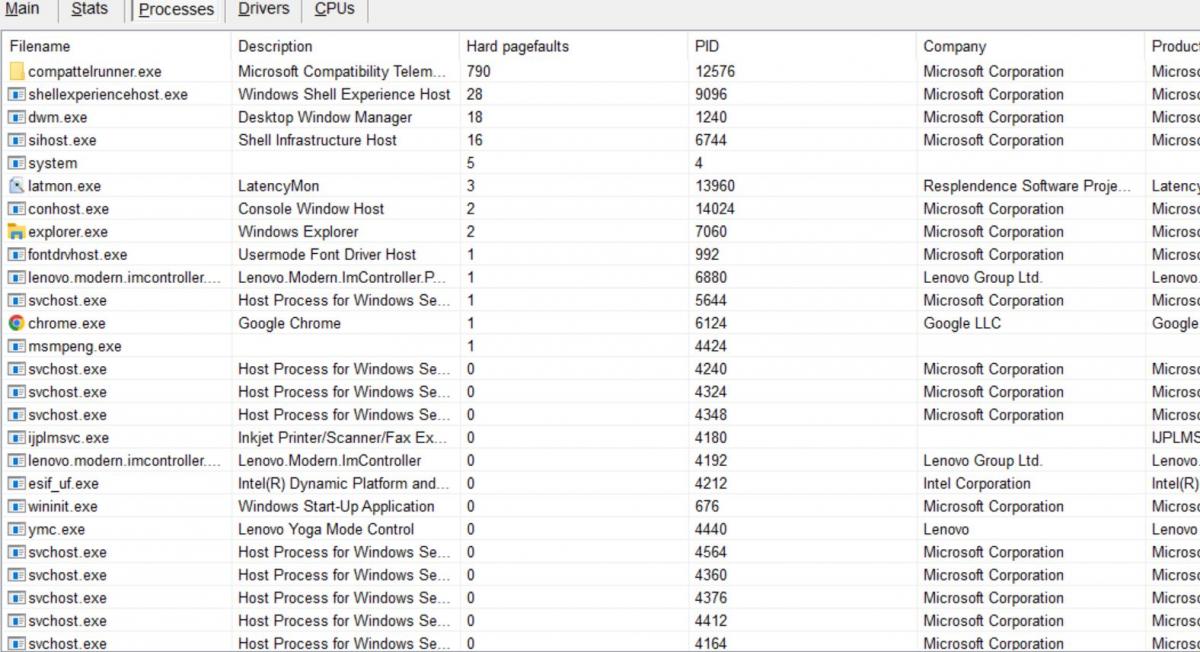Screen dimensions: 1200x652
Task: Click PID value 6124
Action: pos(712,324)
